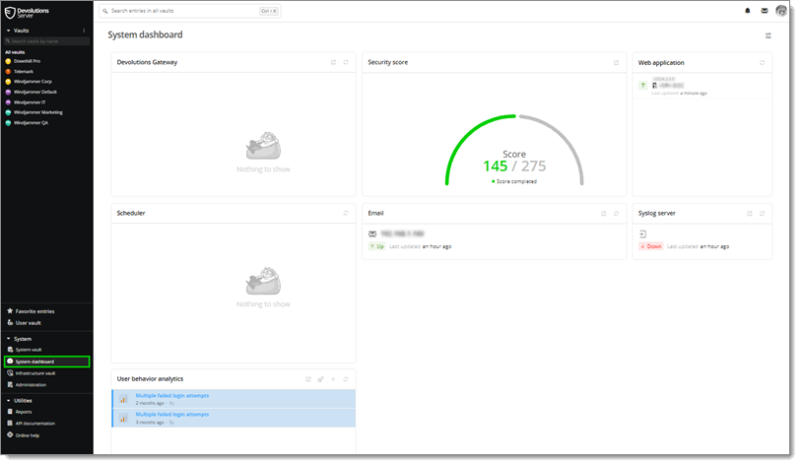800x465 pixels.
Task: Open dashboard layout settings icon
Action: click(x=768, y=35)
